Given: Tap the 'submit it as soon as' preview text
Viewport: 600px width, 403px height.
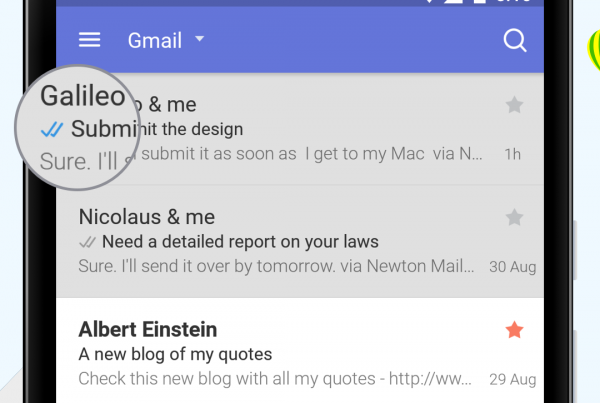Looking at the screenshot, I should pyautogui.click(x=219, y=154).
